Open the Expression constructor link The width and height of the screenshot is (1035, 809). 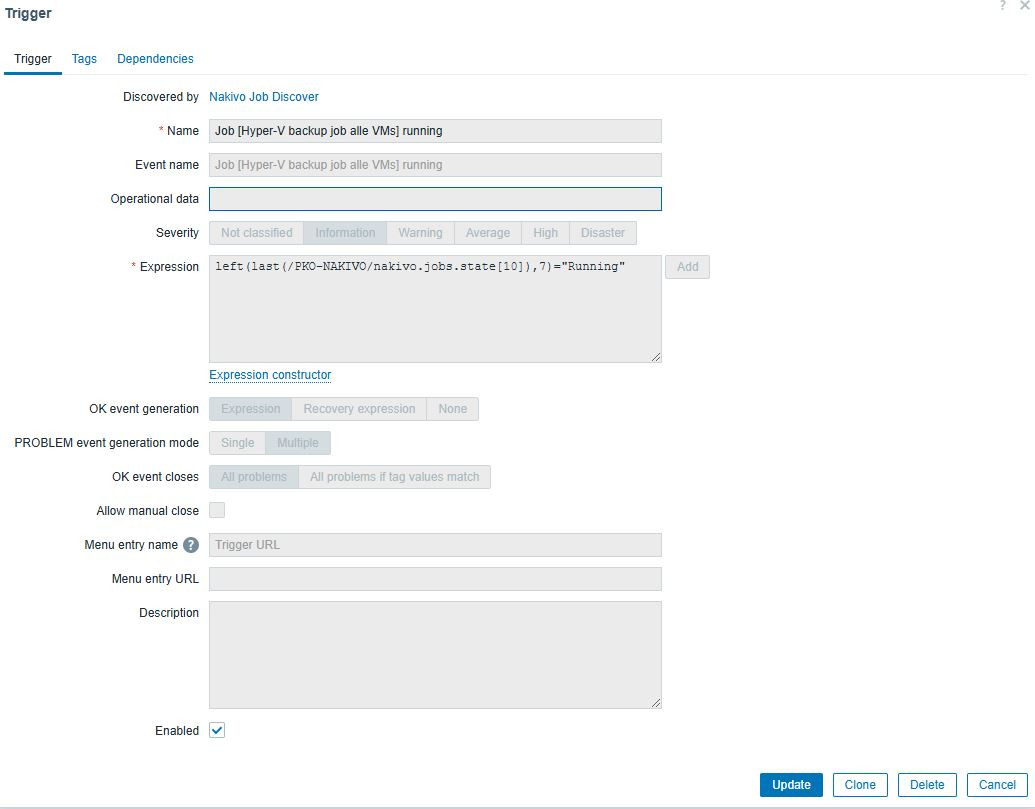pyautogui.click(x=270, y=375)
